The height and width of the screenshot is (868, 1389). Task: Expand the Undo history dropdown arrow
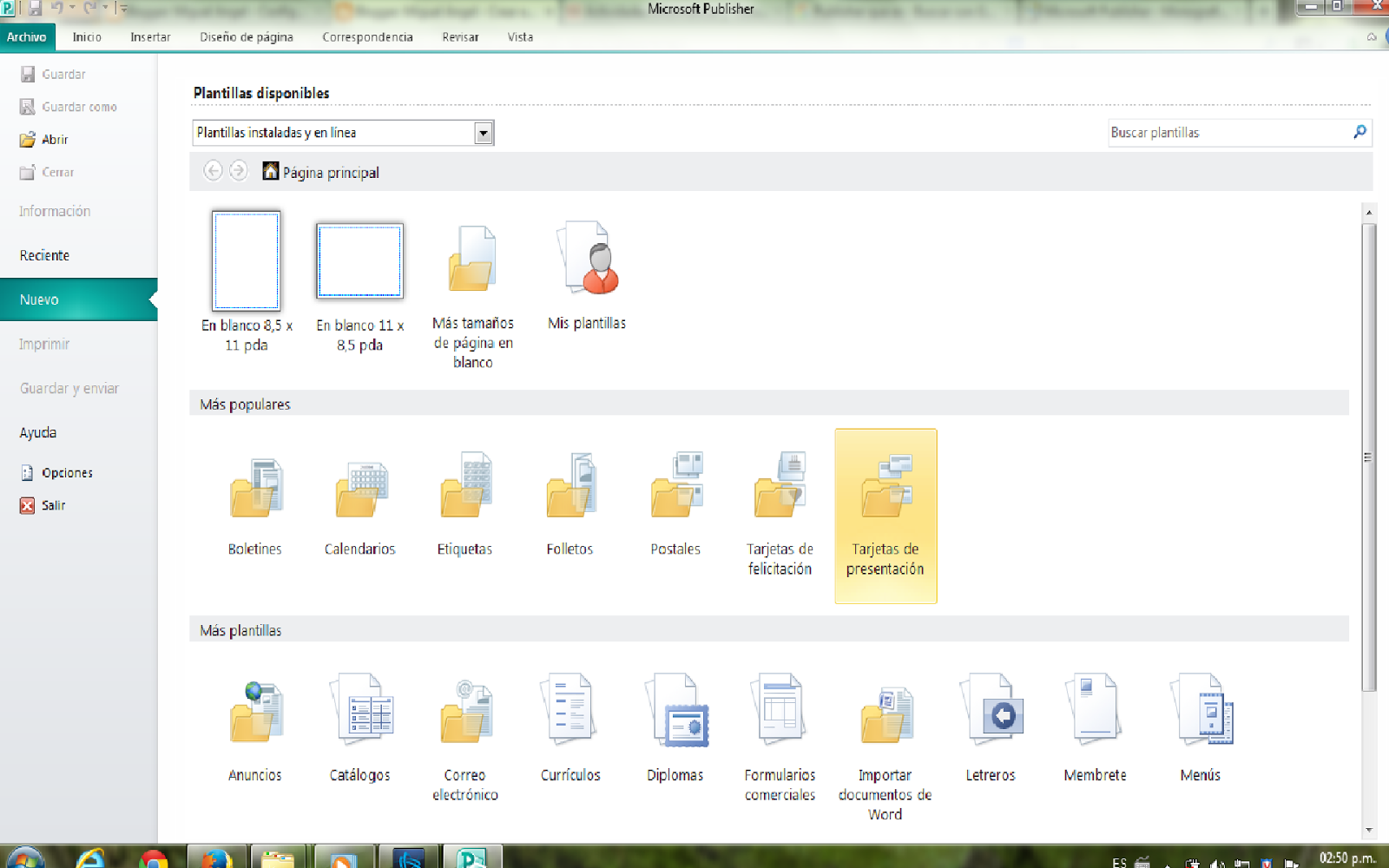point(72,8)
